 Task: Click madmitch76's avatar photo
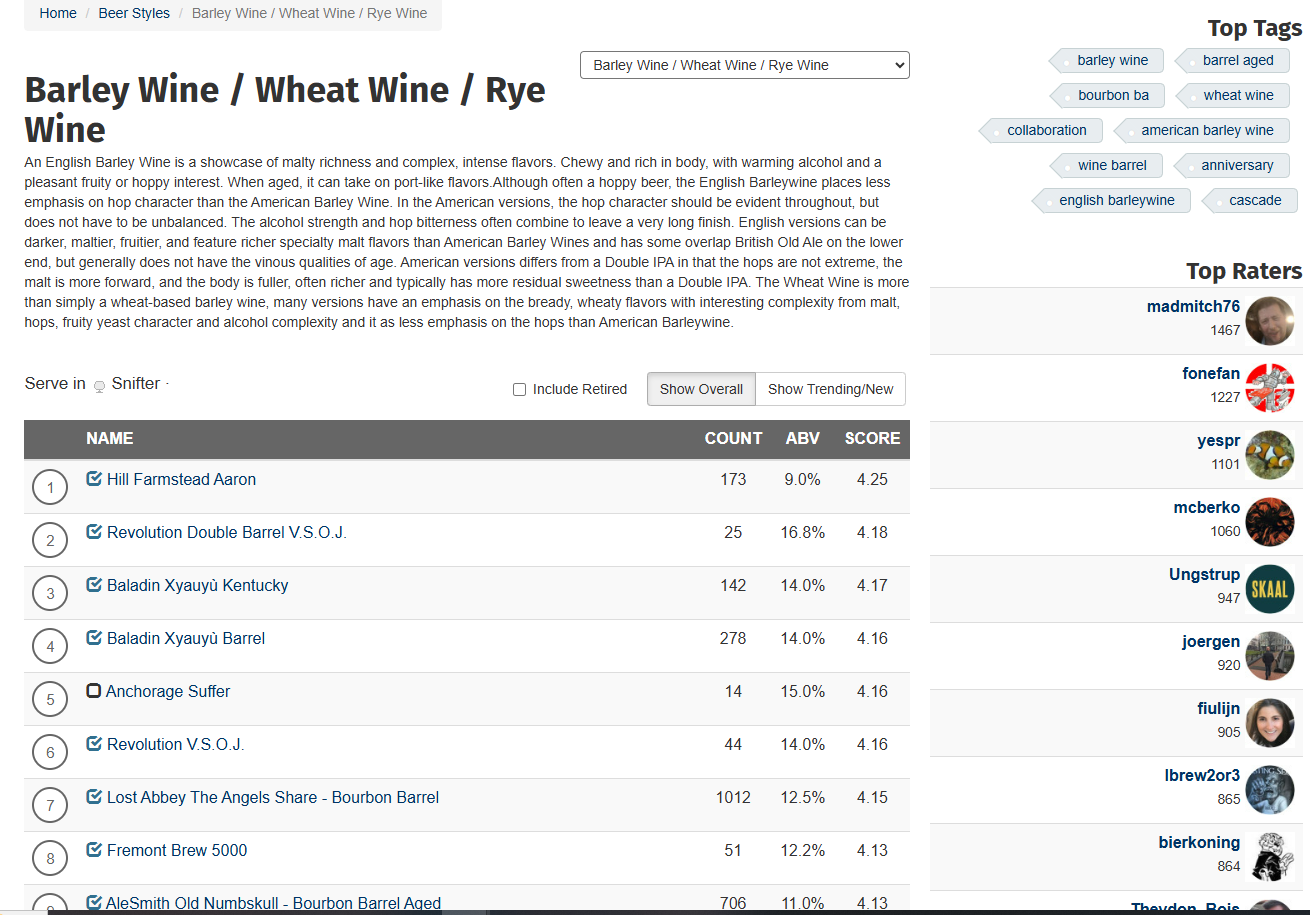(1270, 321)
